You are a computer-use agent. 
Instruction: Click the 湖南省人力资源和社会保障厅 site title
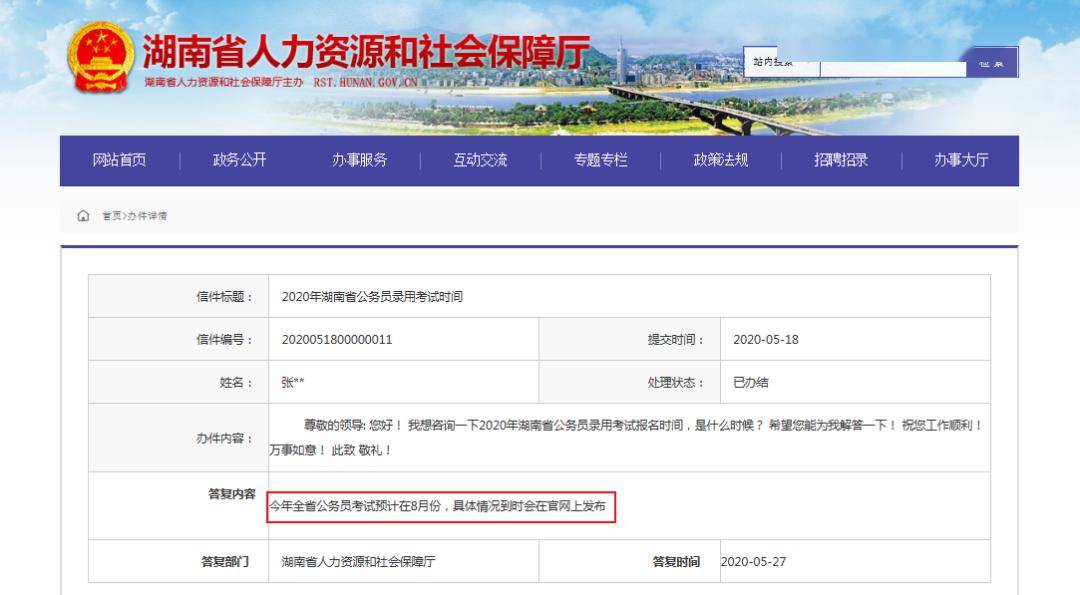click(366, 52)
